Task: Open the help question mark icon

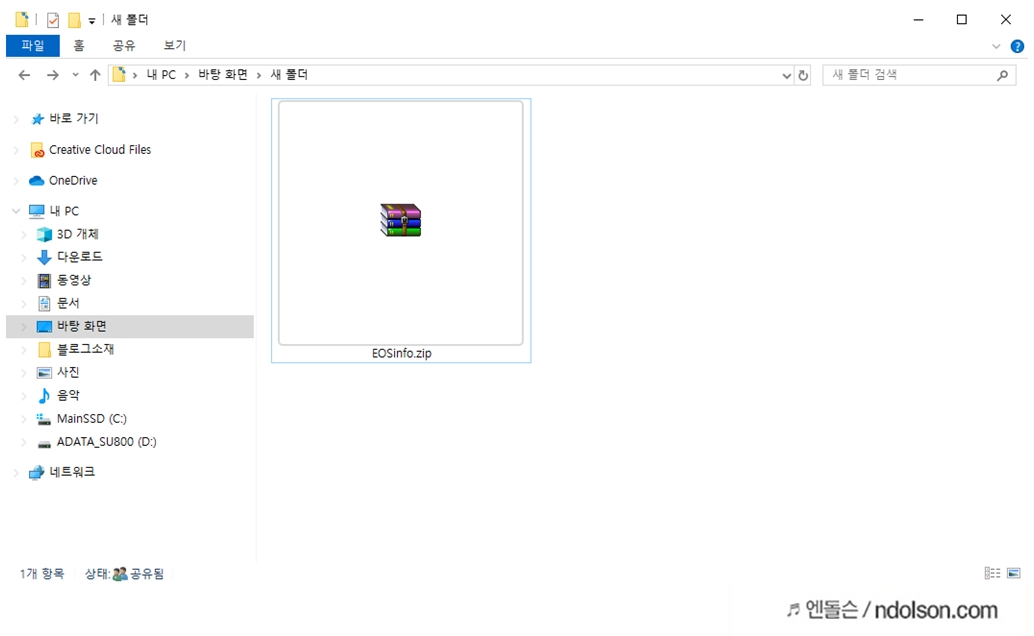Action: click(1018, 46)
